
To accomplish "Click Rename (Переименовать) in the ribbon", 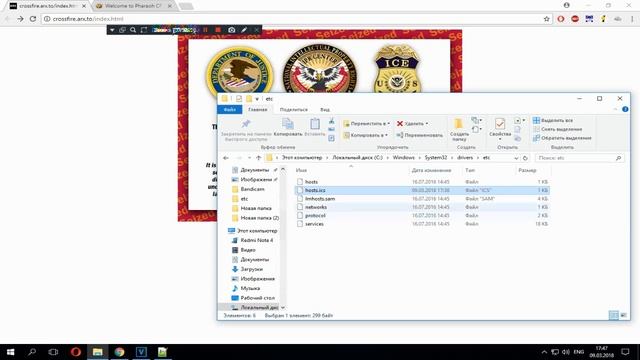I will pyautogui.click(x=419, y=135).
